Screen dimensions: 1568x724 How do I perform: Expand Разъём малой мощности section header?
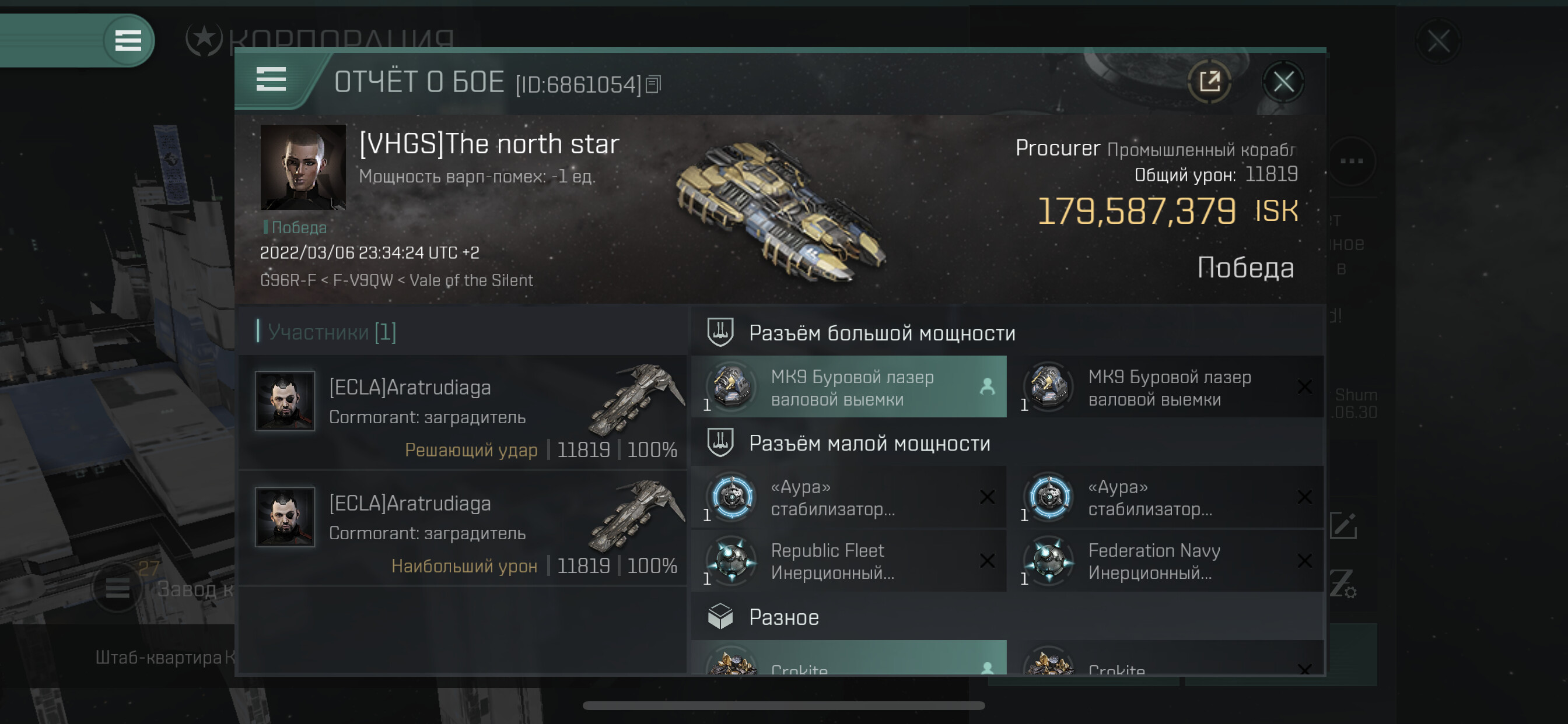(x=869, y=444)
